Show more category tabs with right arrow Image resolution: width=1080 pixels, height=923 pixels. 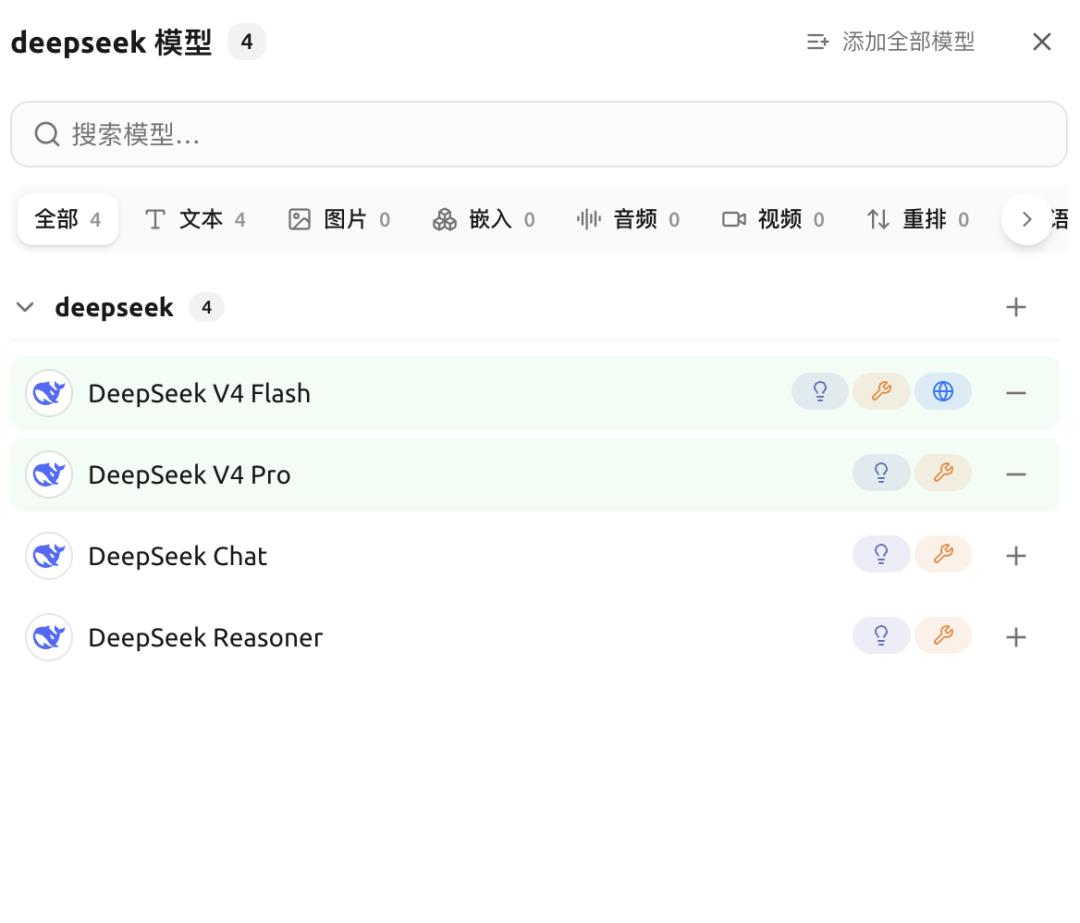pos(1027,220)
